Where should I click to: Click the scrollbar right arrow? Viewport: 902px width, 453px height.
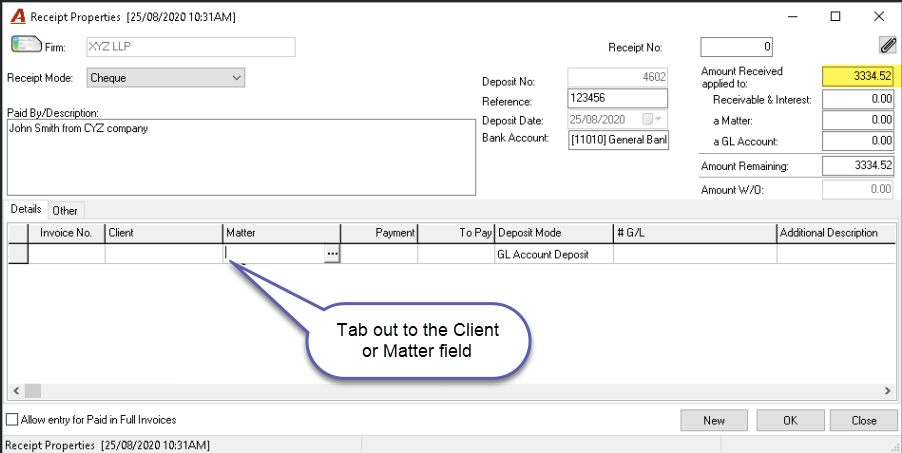click(888, 391)
